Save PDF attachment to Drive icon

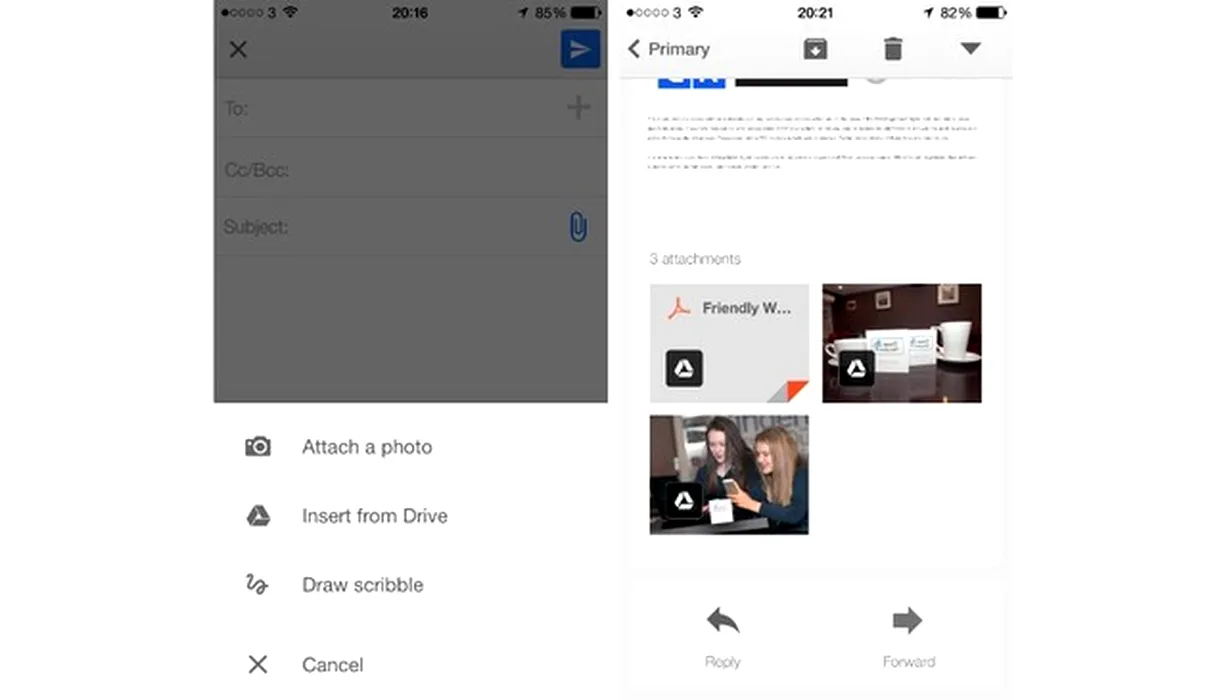click(x=684, y=369)
